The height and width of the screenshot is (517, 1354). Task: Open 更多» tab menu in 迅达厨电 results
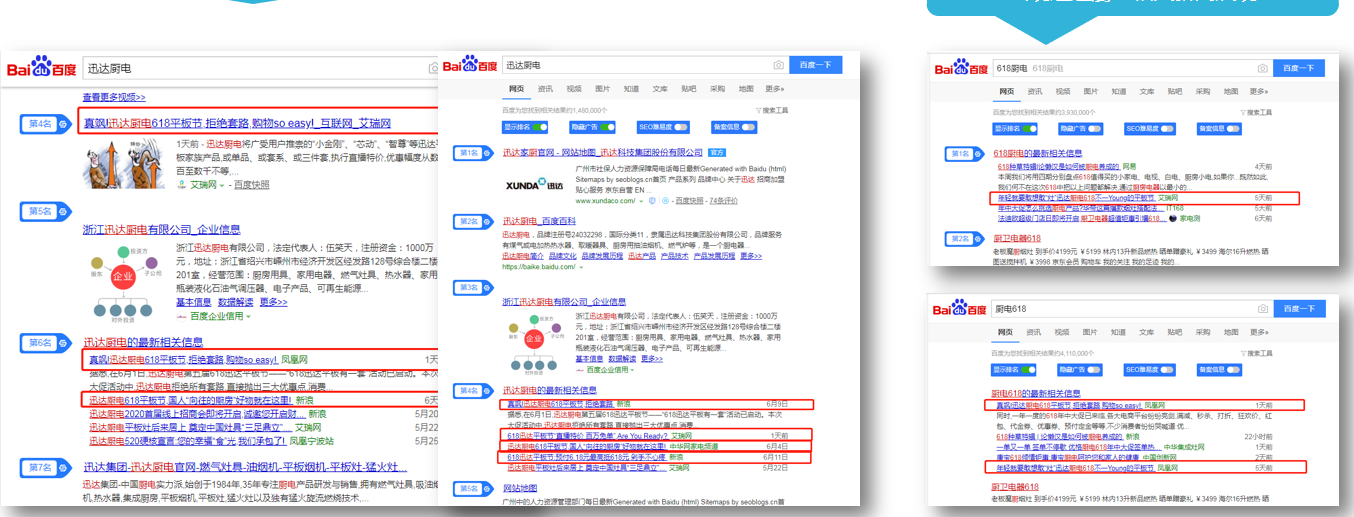coord(775,88)
